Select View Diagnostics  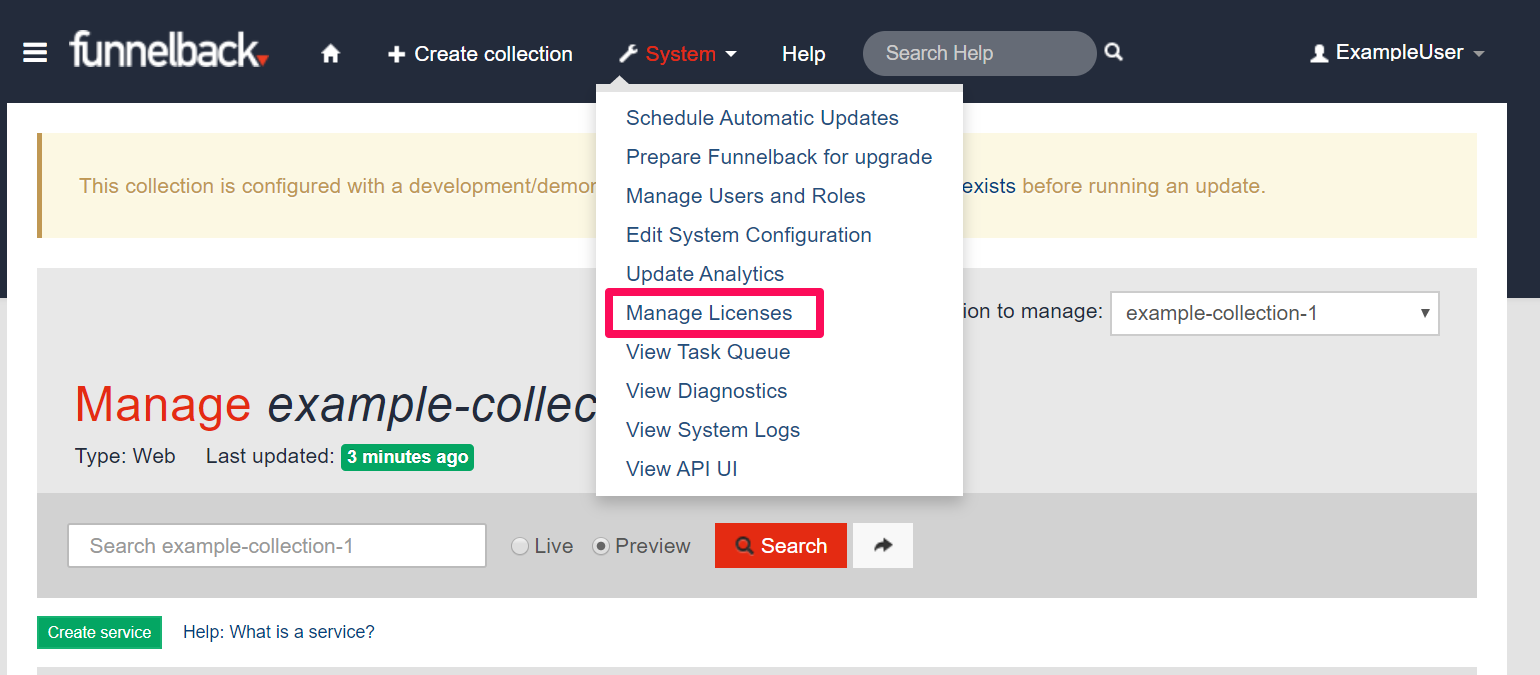click(707, 391)
